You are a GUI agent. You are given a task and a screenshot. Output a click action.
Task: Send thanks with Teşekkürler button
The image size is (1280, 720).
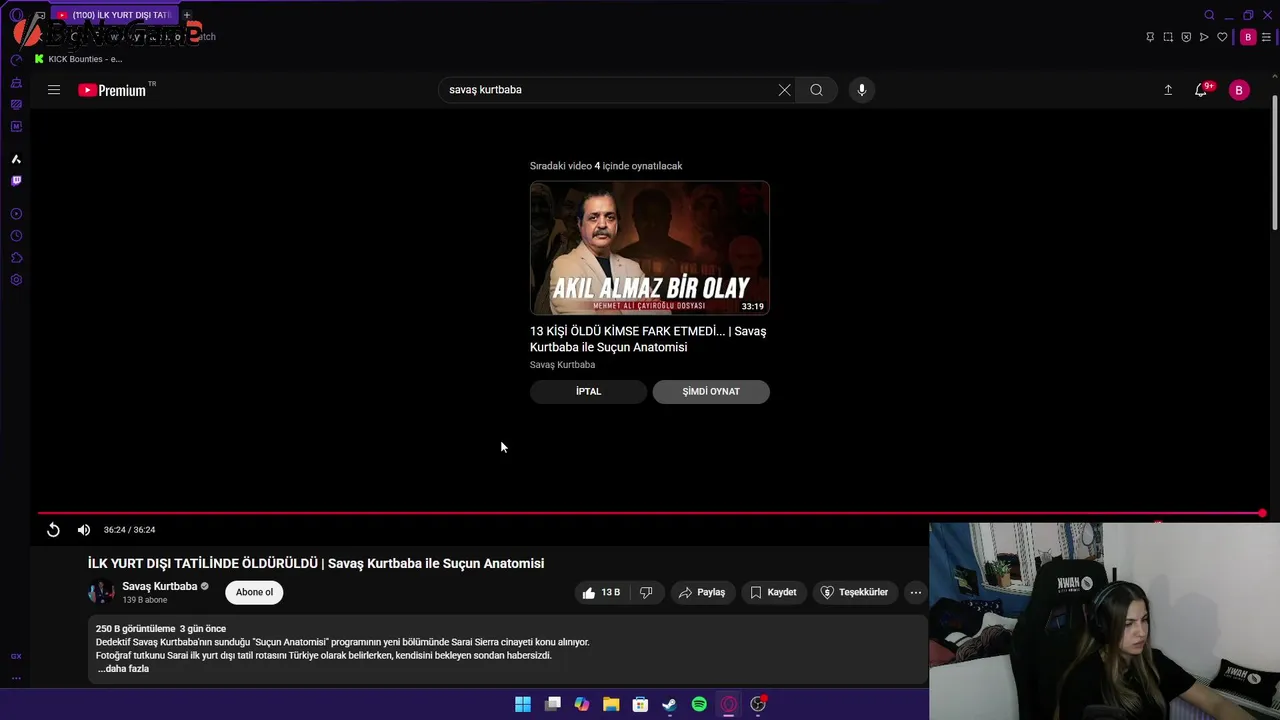coord(855,592)
